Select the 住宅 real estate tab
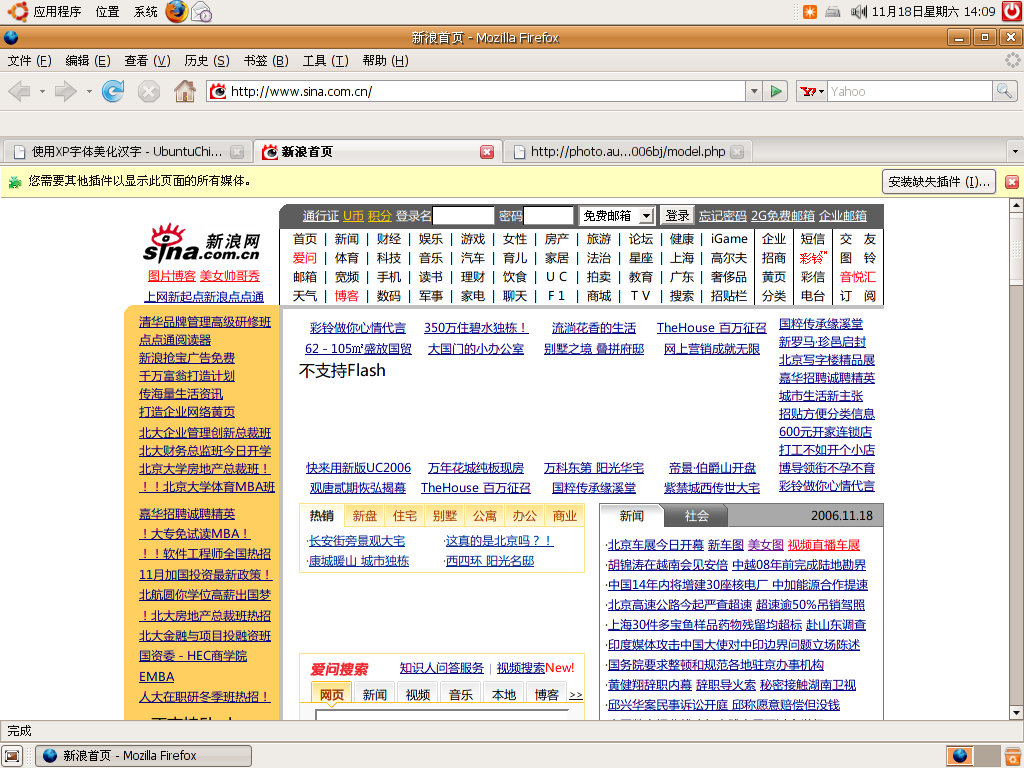The width and height of the screenshot is (1024, 768). pos(404,516)
